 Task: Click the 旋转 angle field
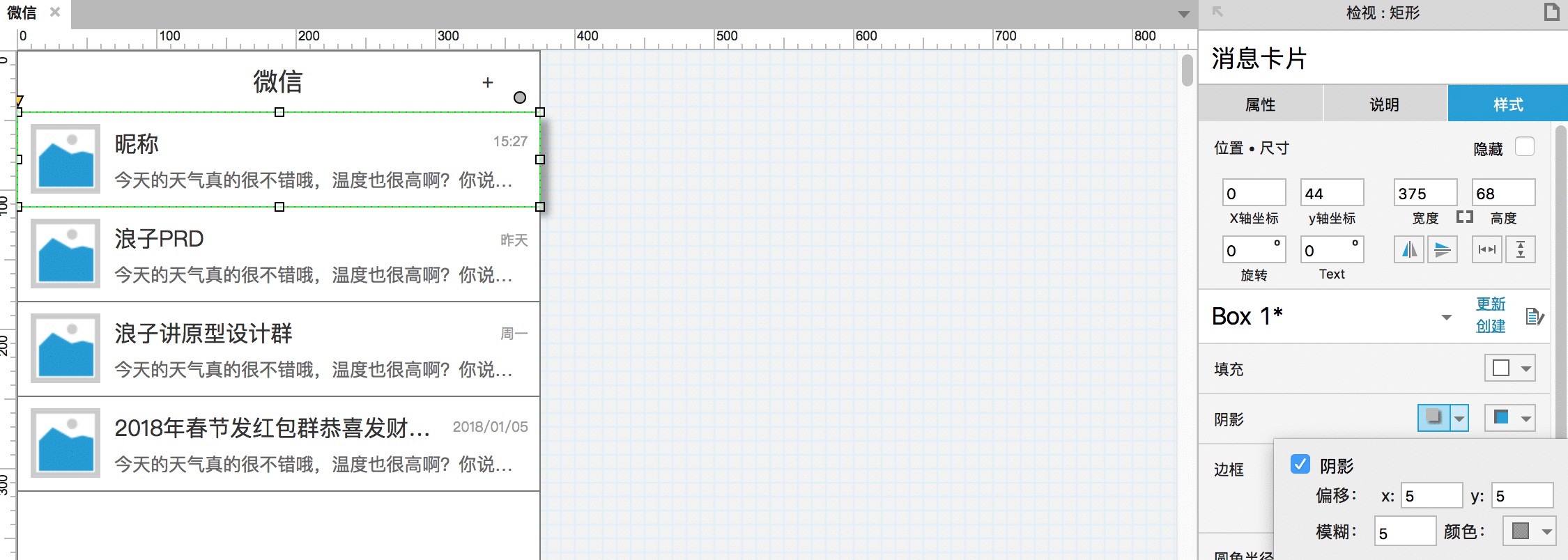coord(1254,250)
